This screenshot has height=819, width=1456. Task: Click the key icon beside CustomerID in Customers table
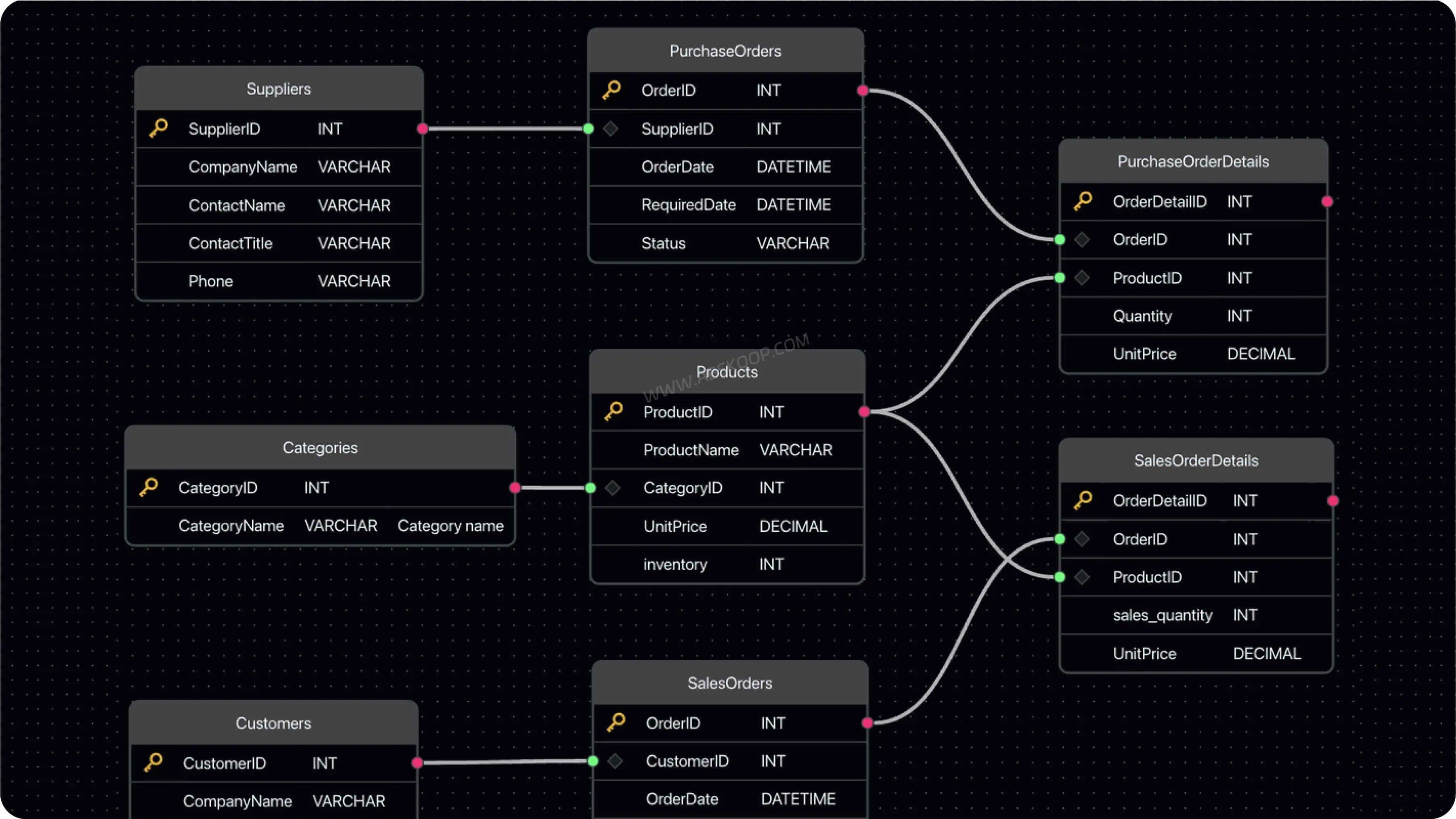pos(153,762)
